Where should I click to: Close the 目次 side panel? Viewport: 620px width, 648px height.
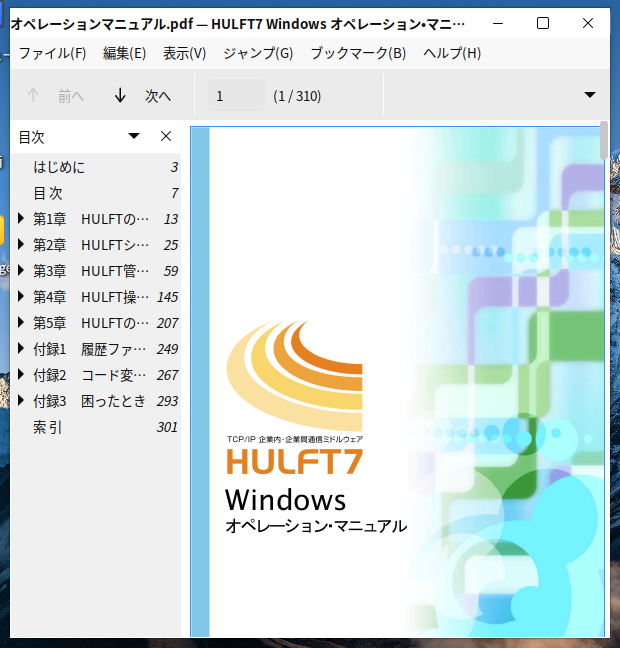[x=166, y=136]
